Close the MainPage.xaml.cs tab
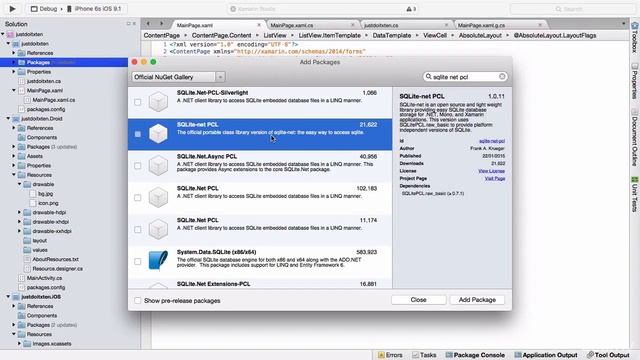 [353, 25]
